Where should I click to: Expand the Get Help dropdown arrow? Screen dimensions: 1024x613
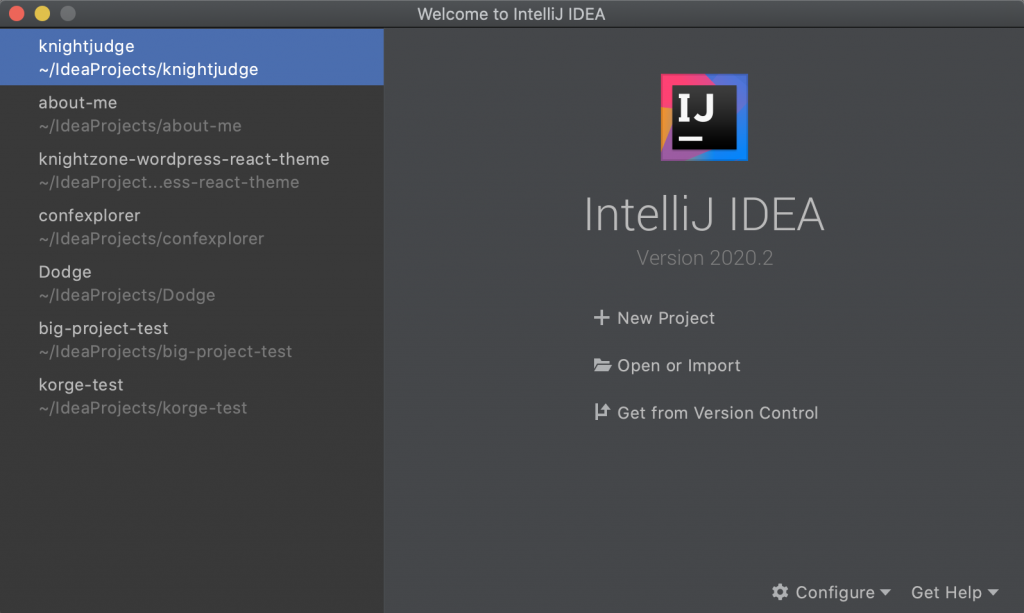[992, 593]
